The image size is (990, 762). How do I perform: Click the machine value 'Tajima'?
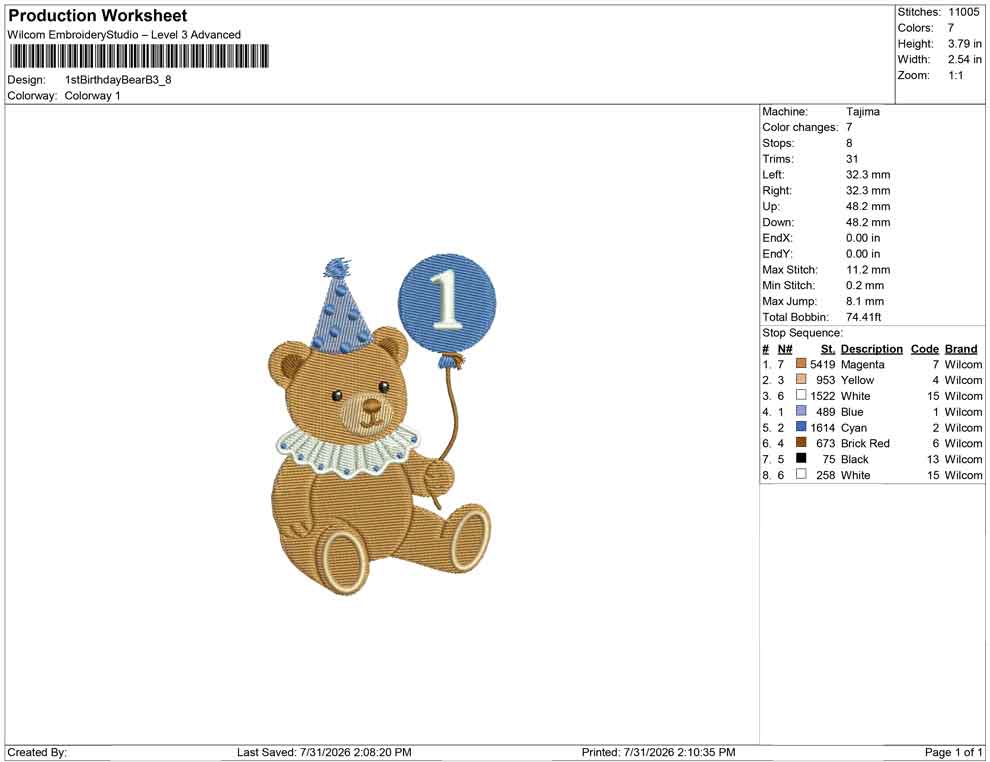862,112
